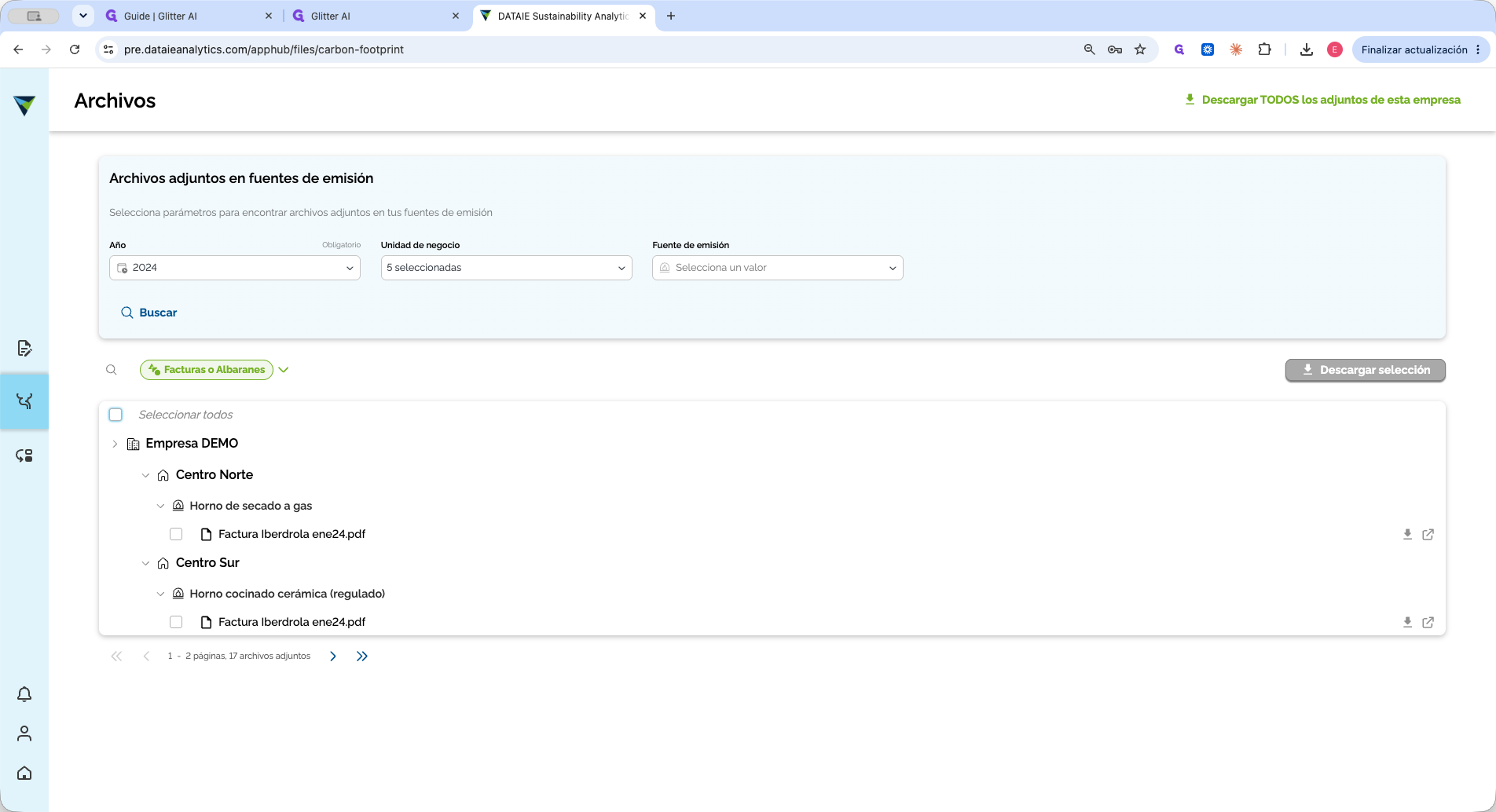Screen dimensions: 1496x812
Task: Click the DATAIE logo icon
Action: tap(24, 104)
